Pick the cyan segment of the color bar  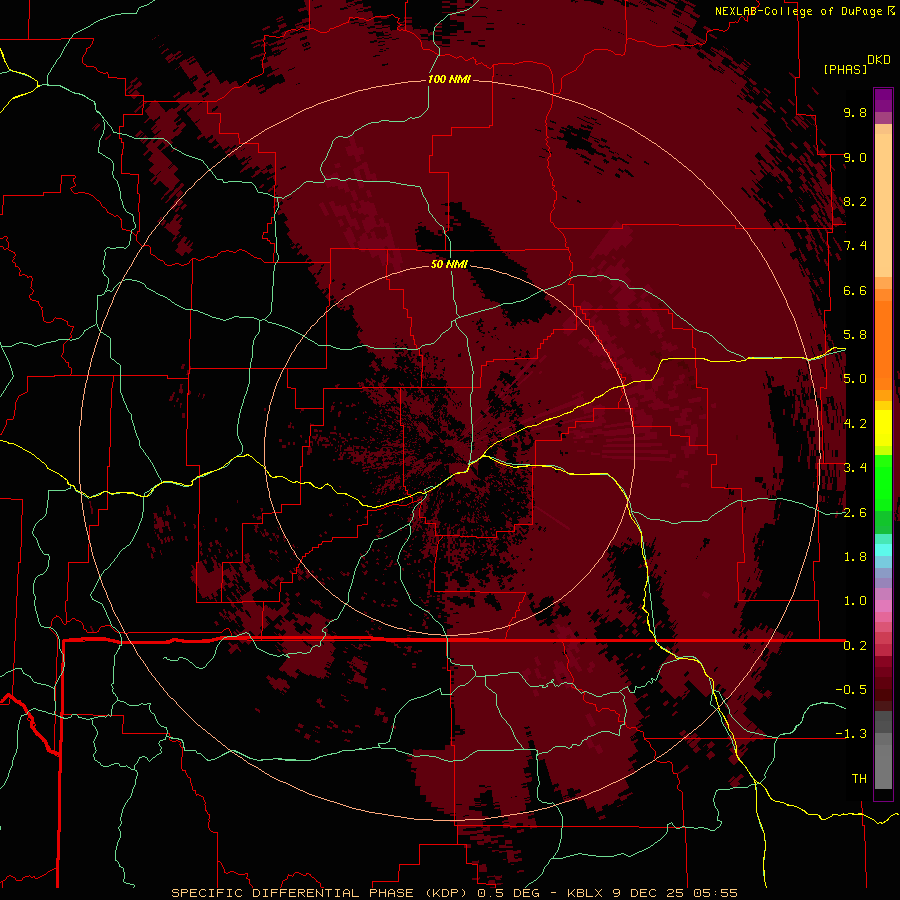click(x=883, y=550)
